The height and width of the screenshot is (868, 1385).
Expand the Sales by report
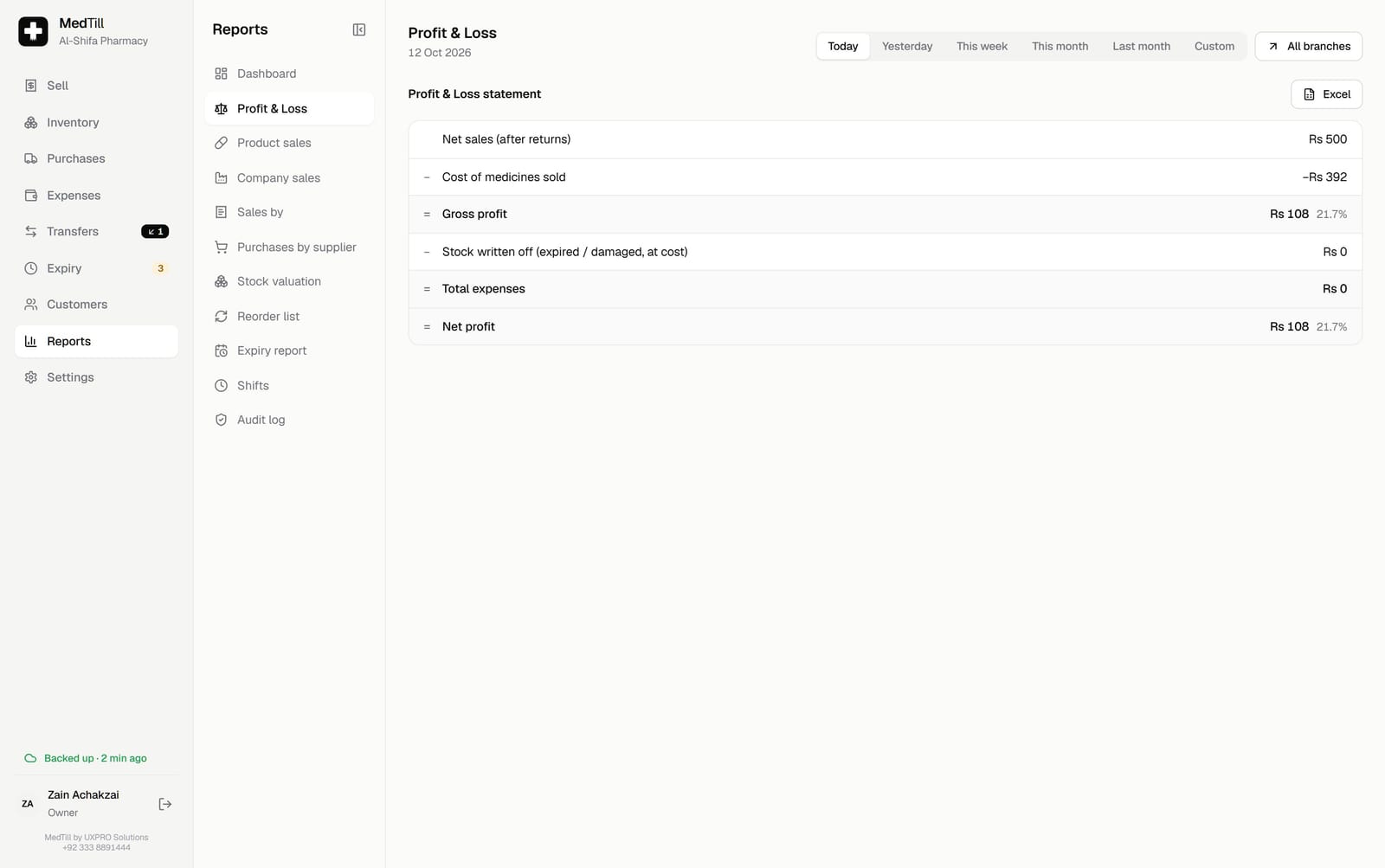[x=289, y=212]
